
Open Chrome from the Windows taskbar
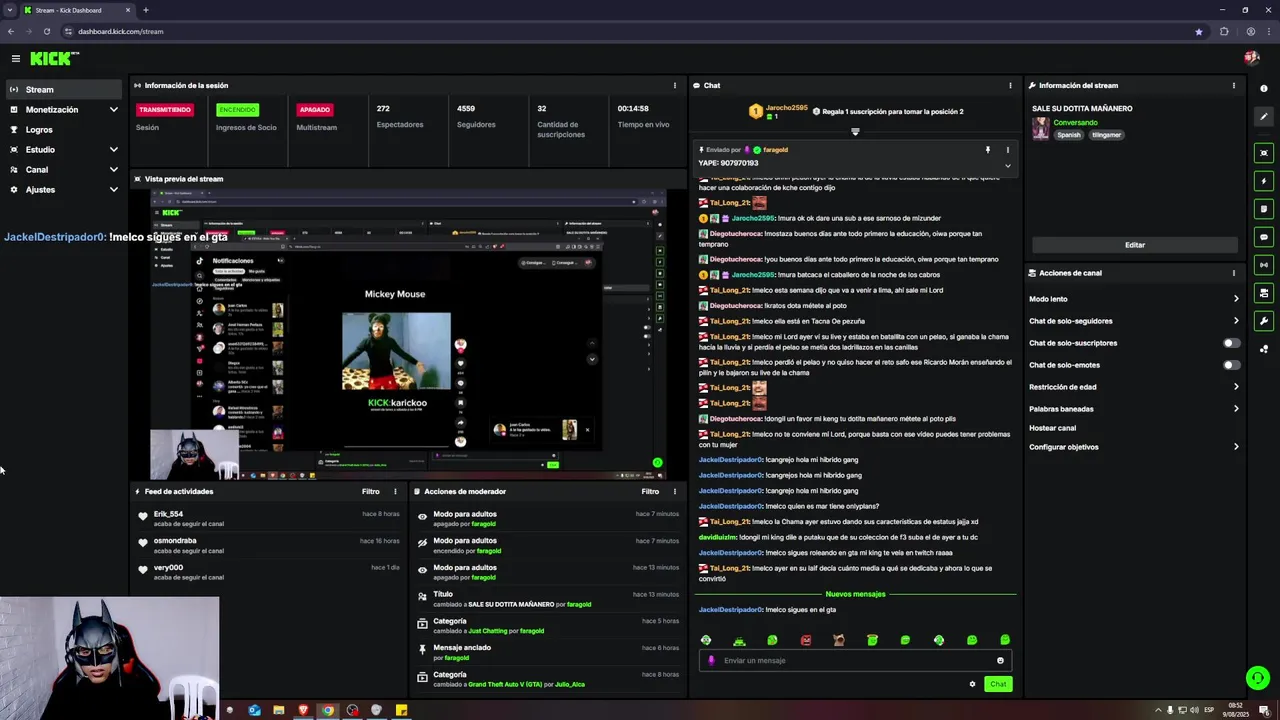(327, 711)
